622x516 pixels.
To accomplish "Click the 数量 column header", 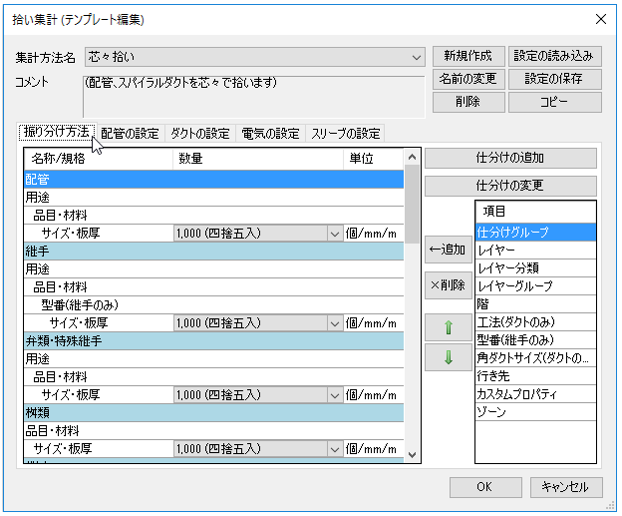I will coord(258,159).
